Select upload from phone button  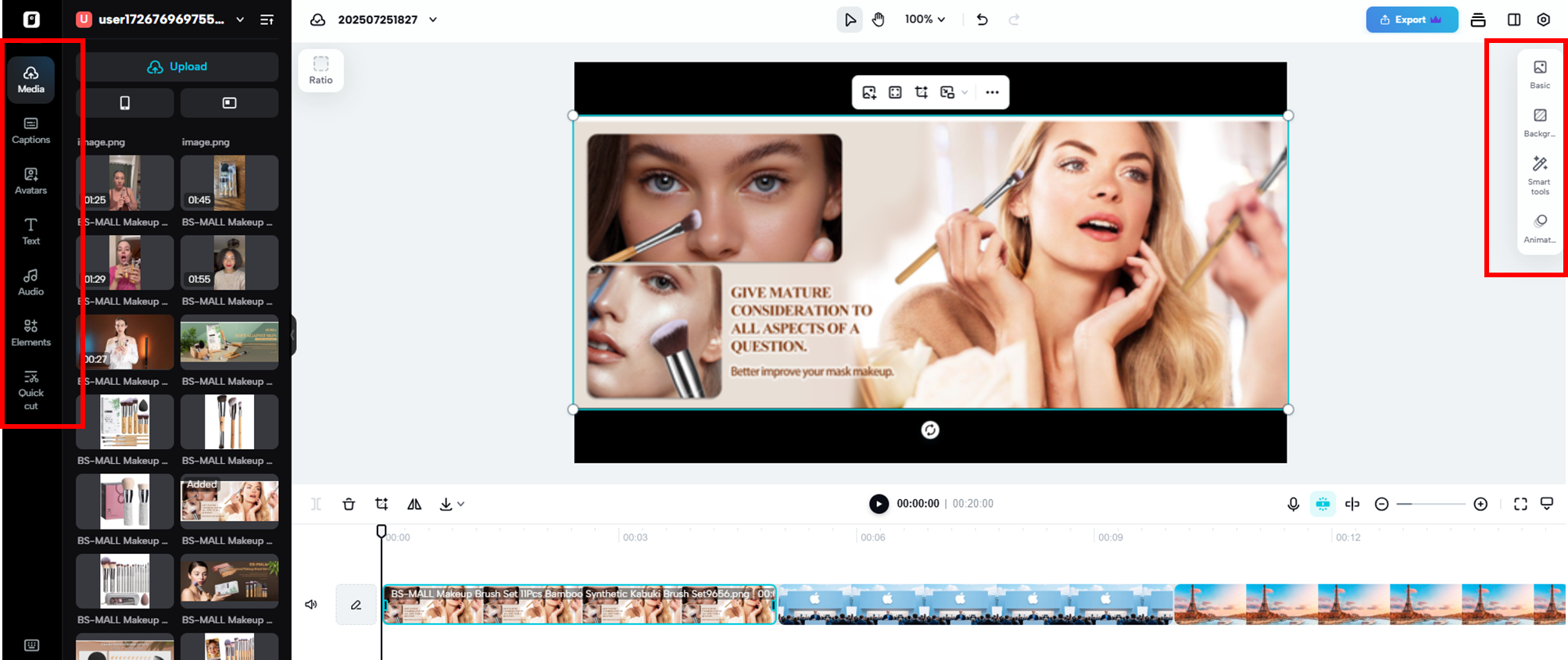pos(125,103)
